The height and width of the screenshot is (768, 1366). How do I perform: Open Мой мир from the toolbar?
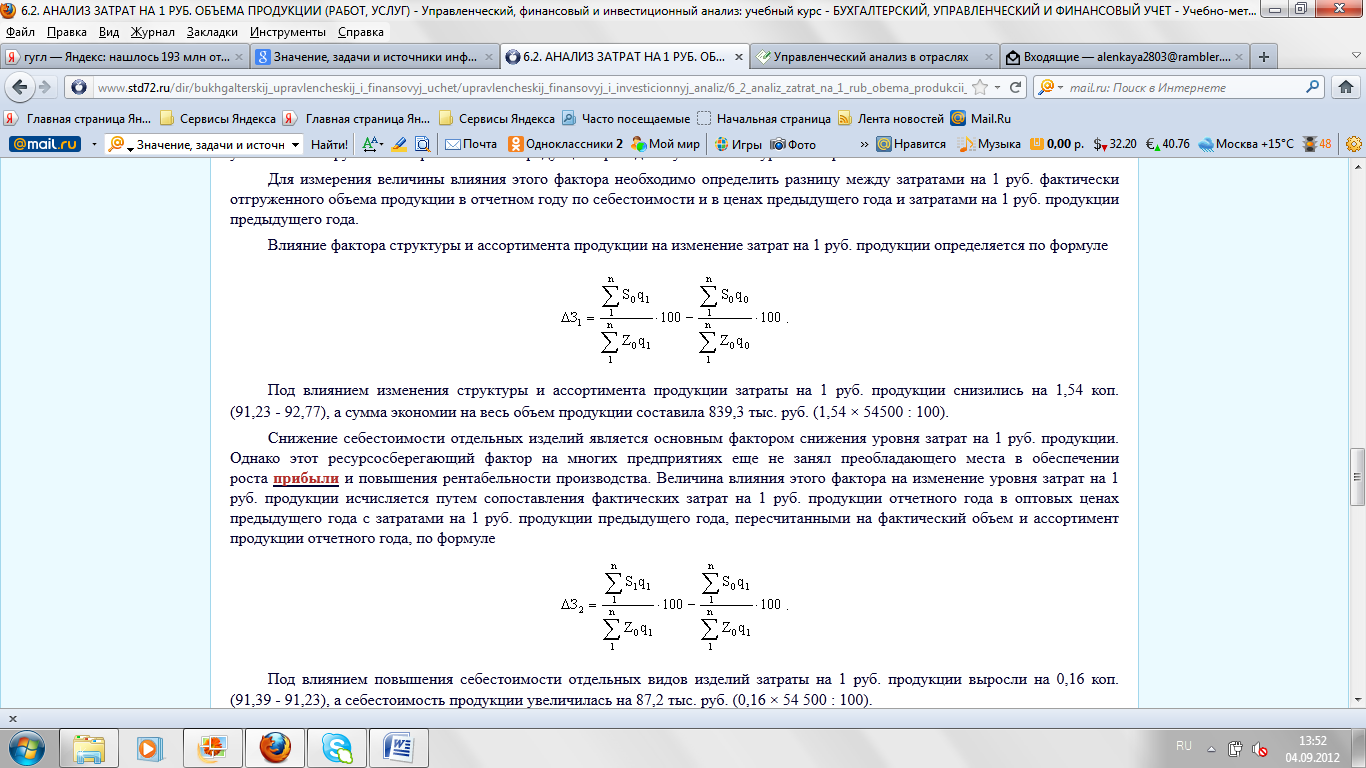(x=666, y=144)
